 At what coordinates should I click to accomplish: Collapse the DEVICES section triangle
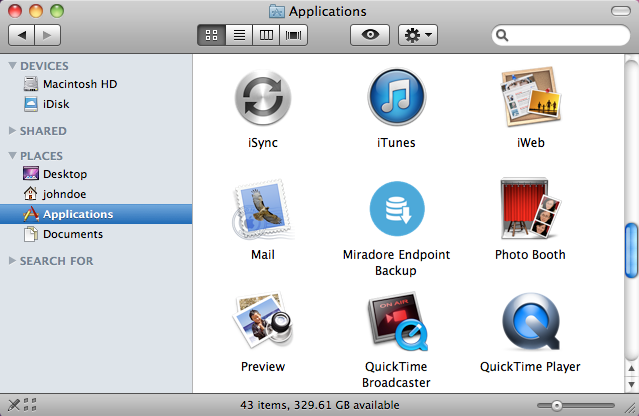12,66
